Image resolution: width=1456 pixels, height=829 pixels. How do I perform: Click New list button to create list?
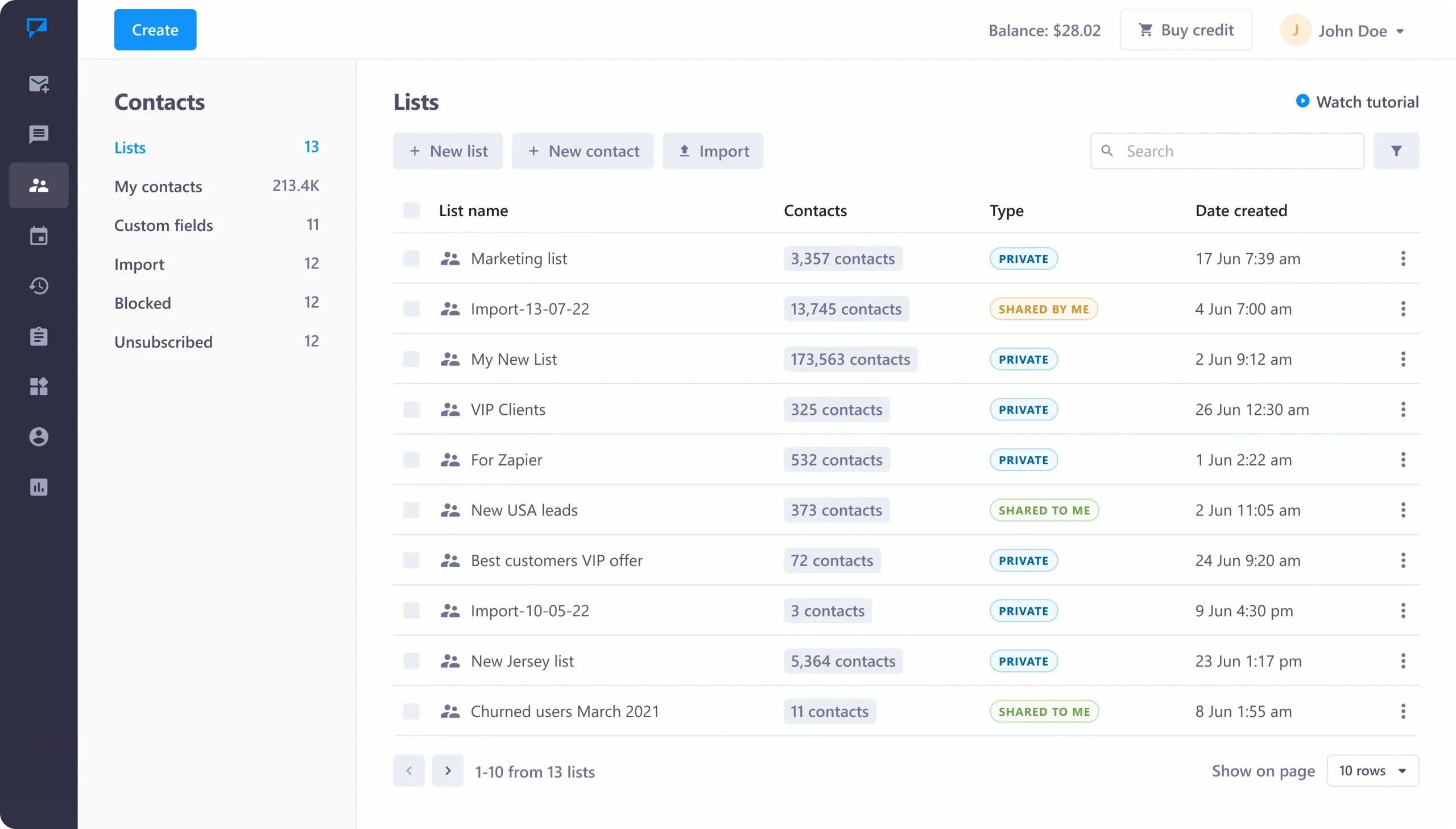point(448,150)
